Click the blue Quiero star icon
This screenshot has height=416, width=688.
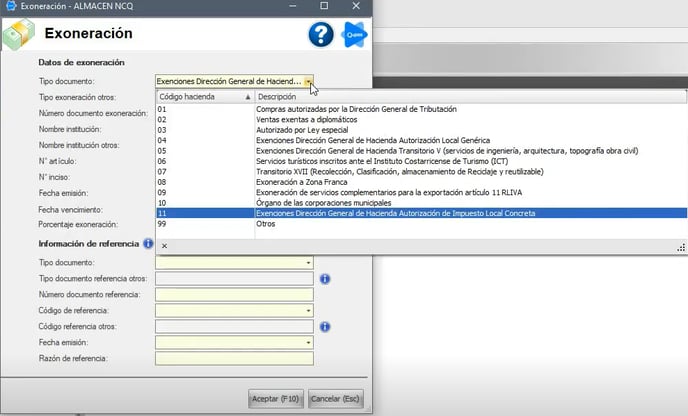pyautogui.click(x=355, y=34)
